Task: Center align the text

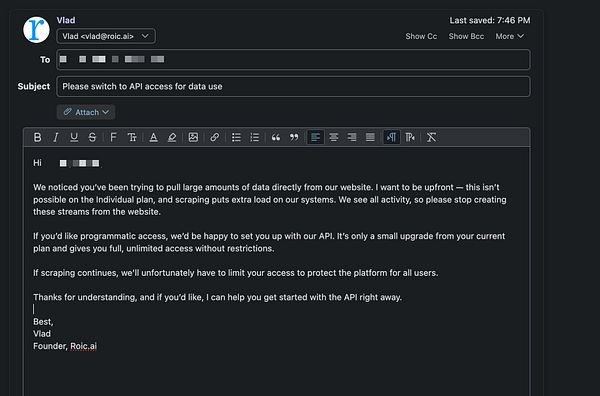Action: 334,137
